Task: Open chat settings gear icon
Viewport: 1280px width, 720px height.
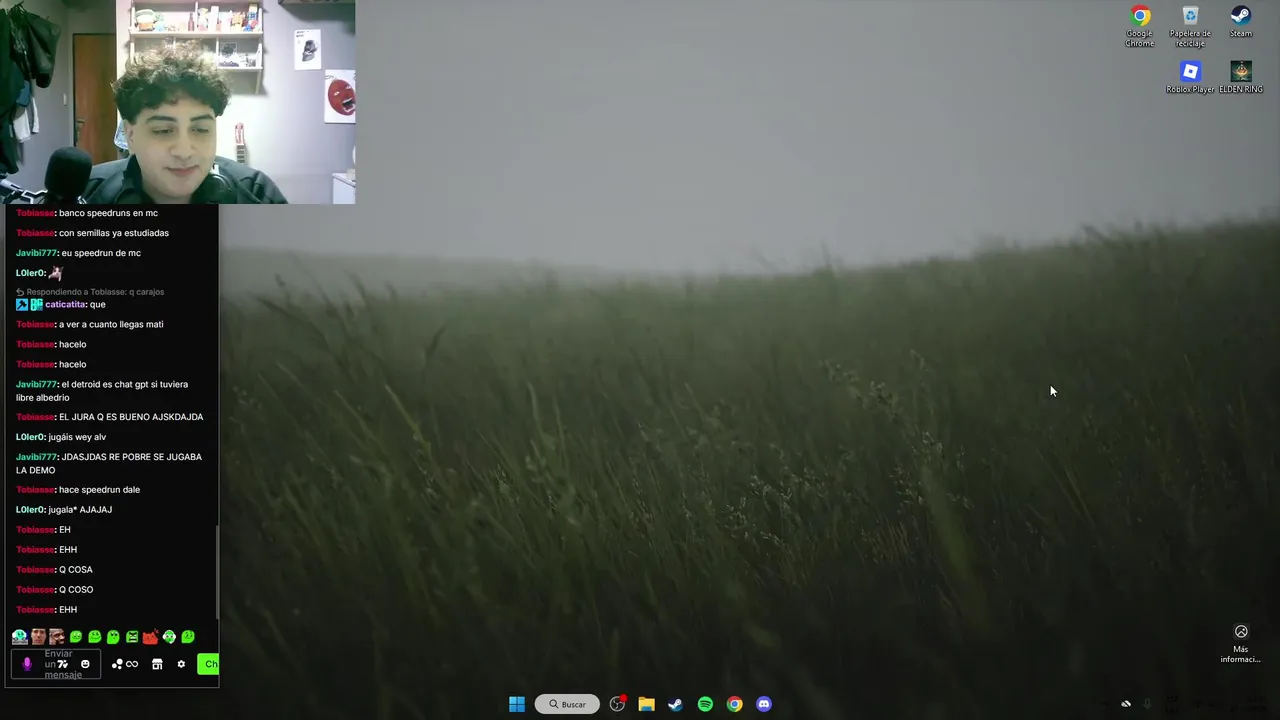Action: [181, 664]
